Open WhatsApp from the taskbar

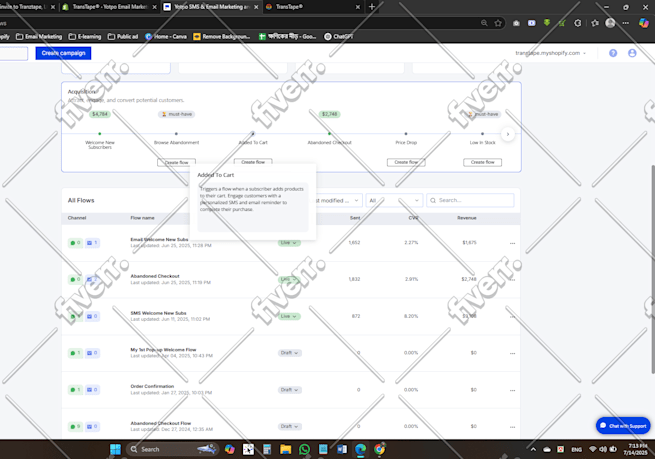click(x=305, y=449)
